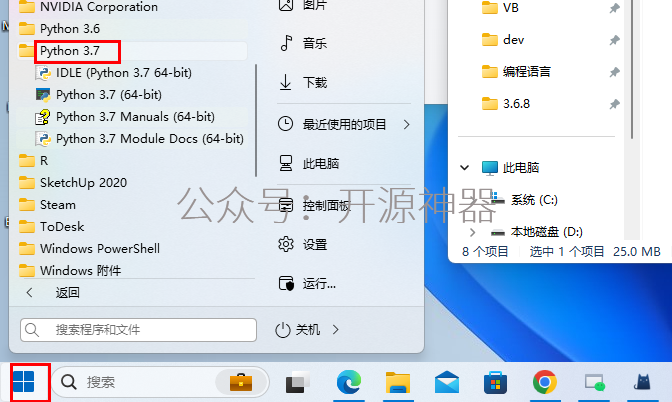The width and height of the screenshot is (672, 402).
Task: Click the briefcase icon in taskbar search
Action: click(x=241, y=382)
